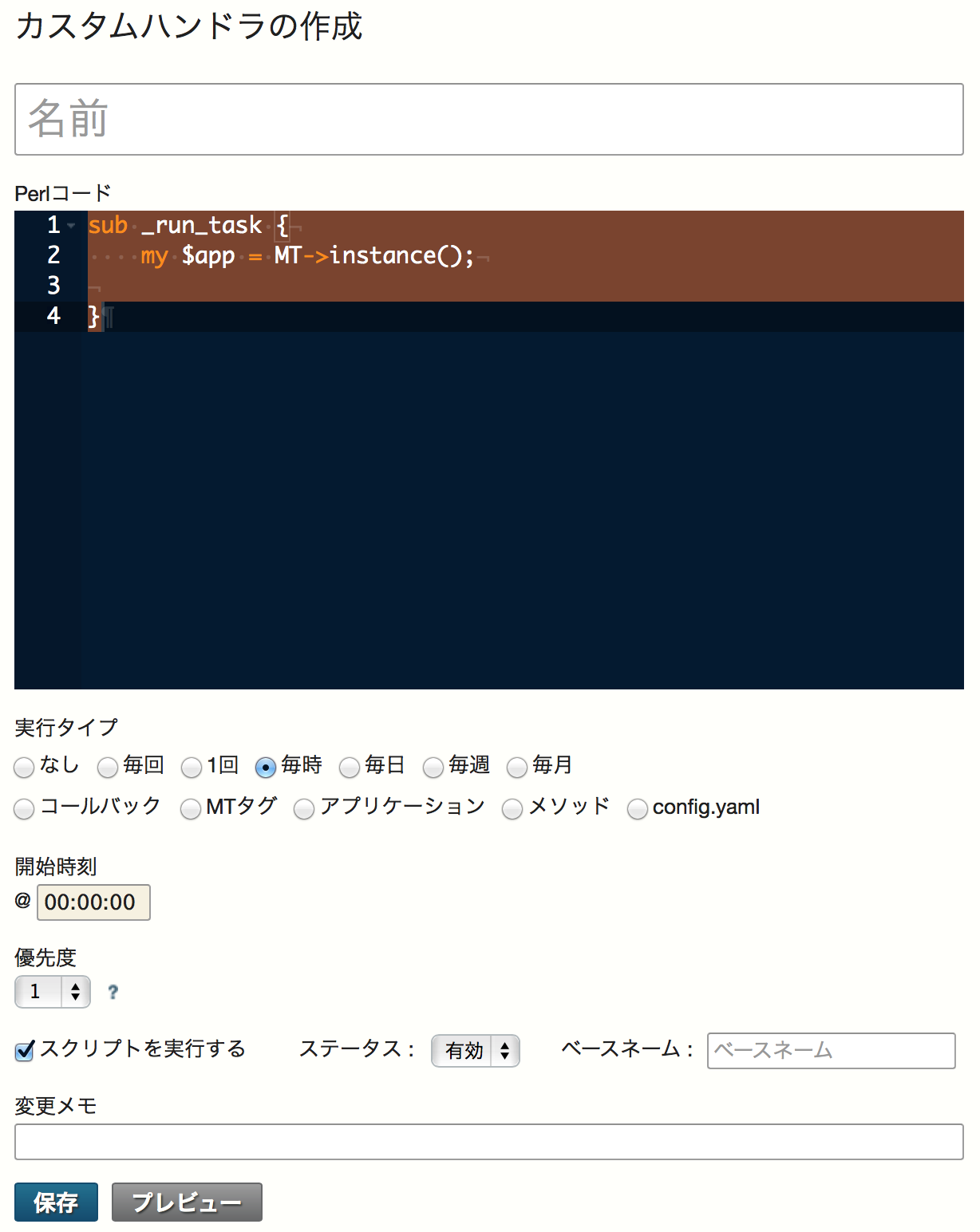This screenshot has height=1232, width=980.
Task: Select the 毎回 execution type option
Action: coord(108,767)
